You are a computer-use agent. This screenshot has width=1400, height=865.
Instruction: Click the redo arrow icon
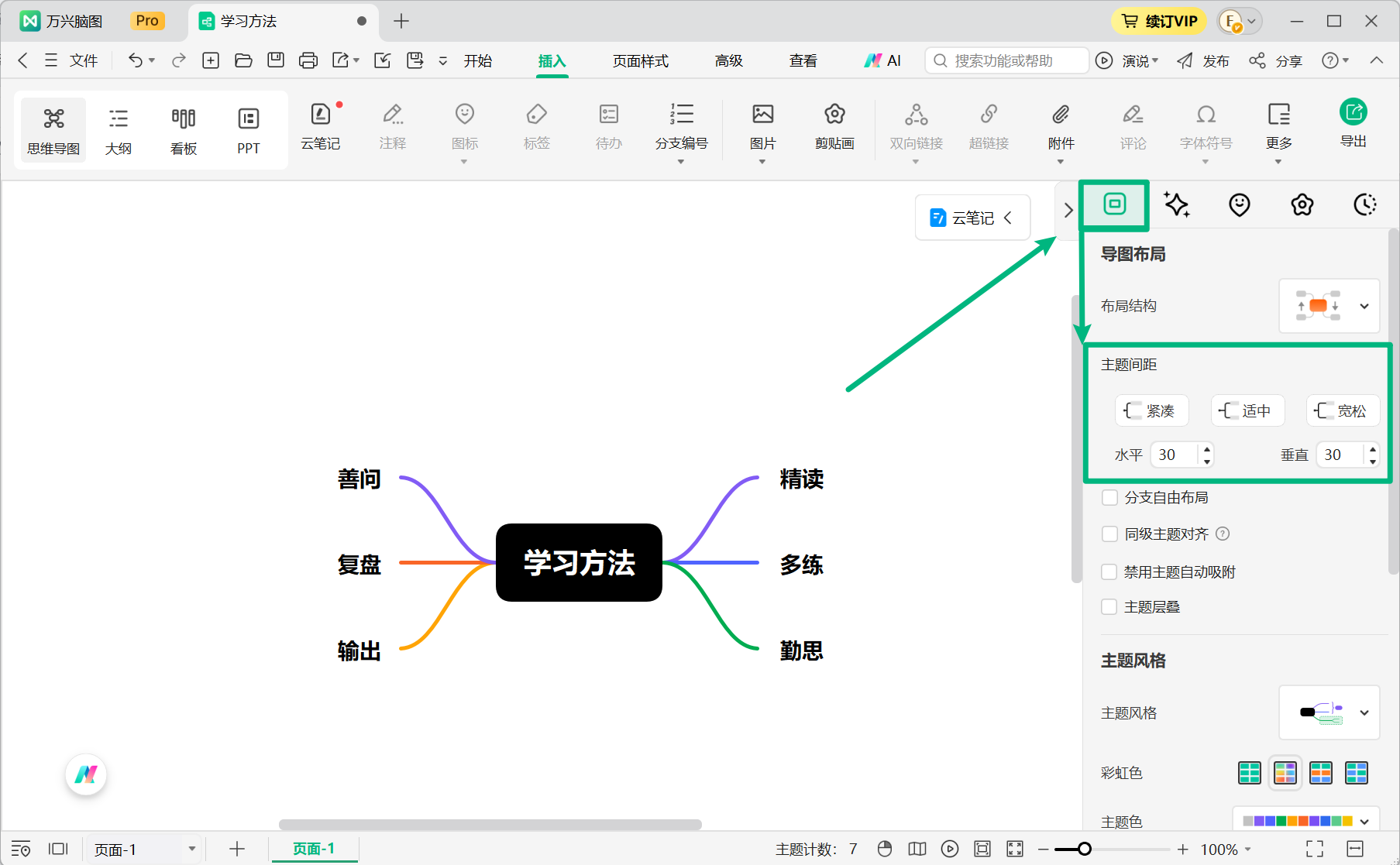point(179,60)
